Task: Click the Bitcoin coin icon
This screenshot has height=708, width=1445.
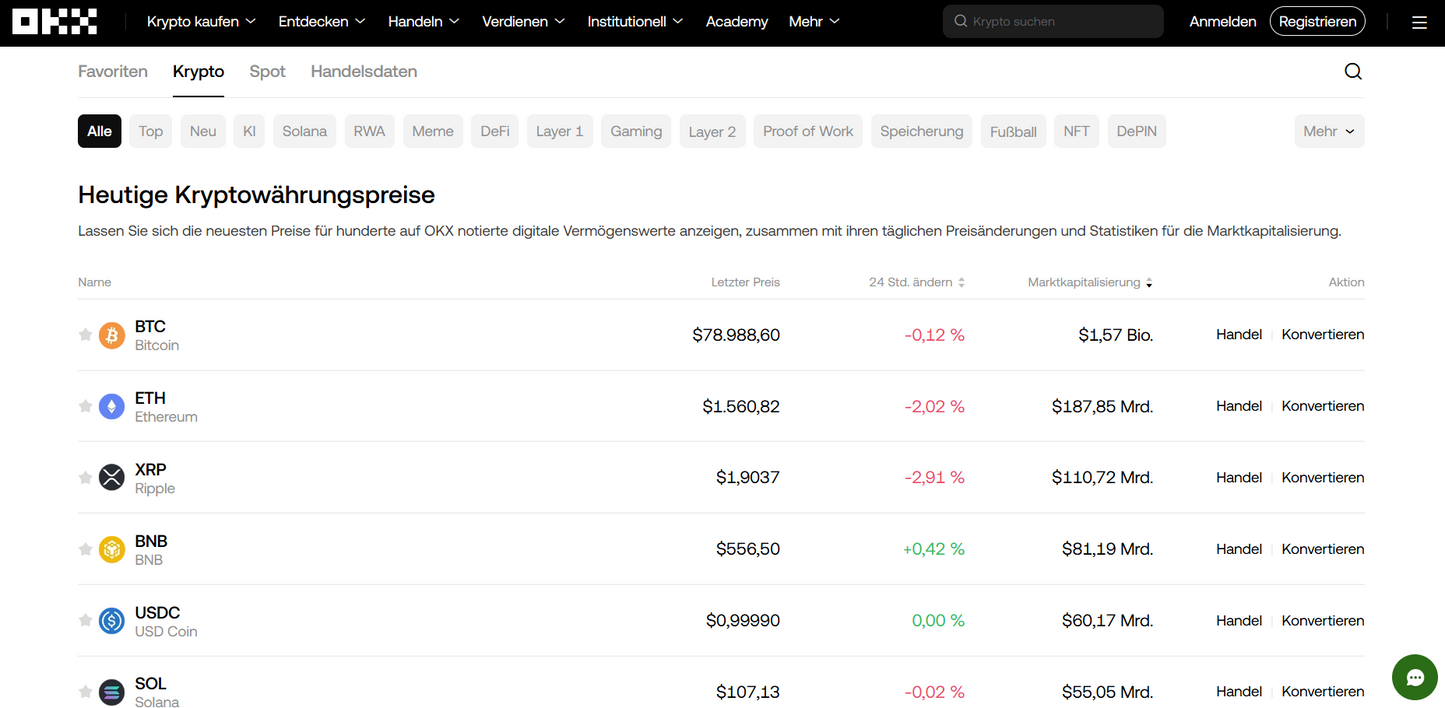Action: pos(111,335)
